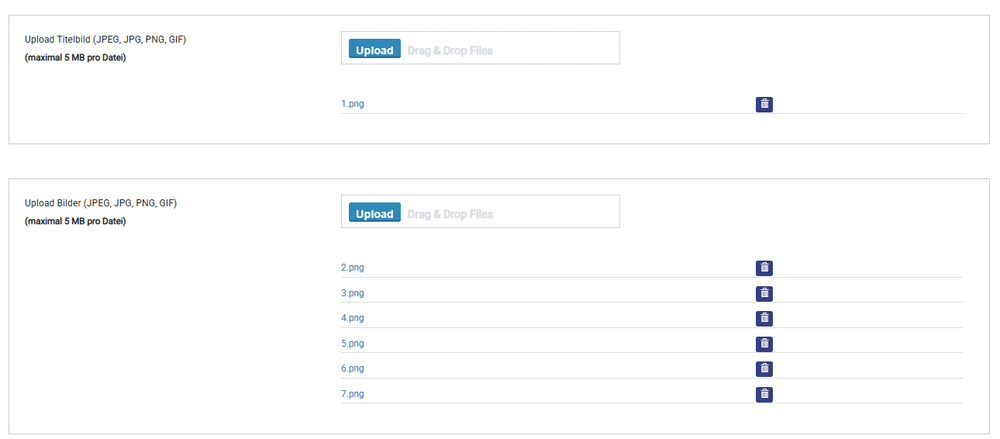1000x439 pixels.
Task: Click the Upload button for Titelbild
Action: pos(374,48)
